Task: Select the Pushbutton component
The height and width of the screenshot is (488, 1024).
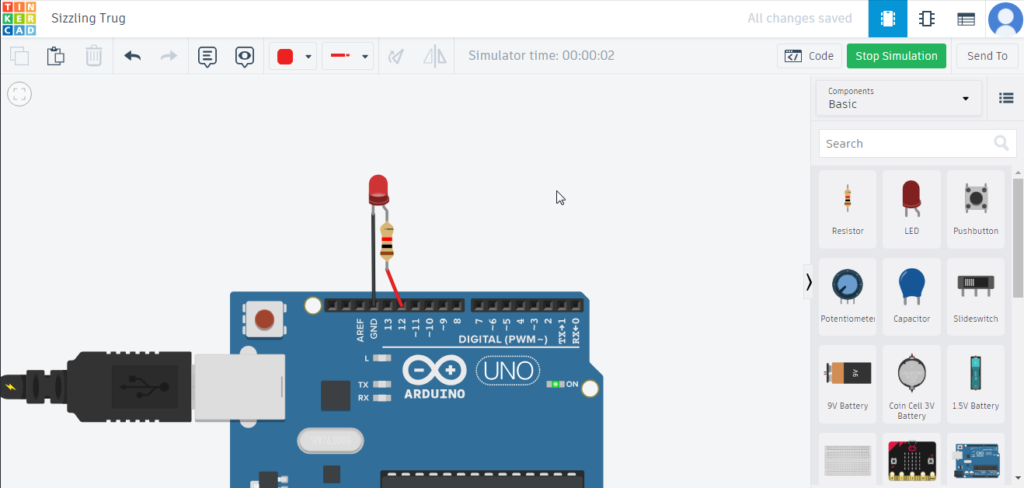Action: 976,209
